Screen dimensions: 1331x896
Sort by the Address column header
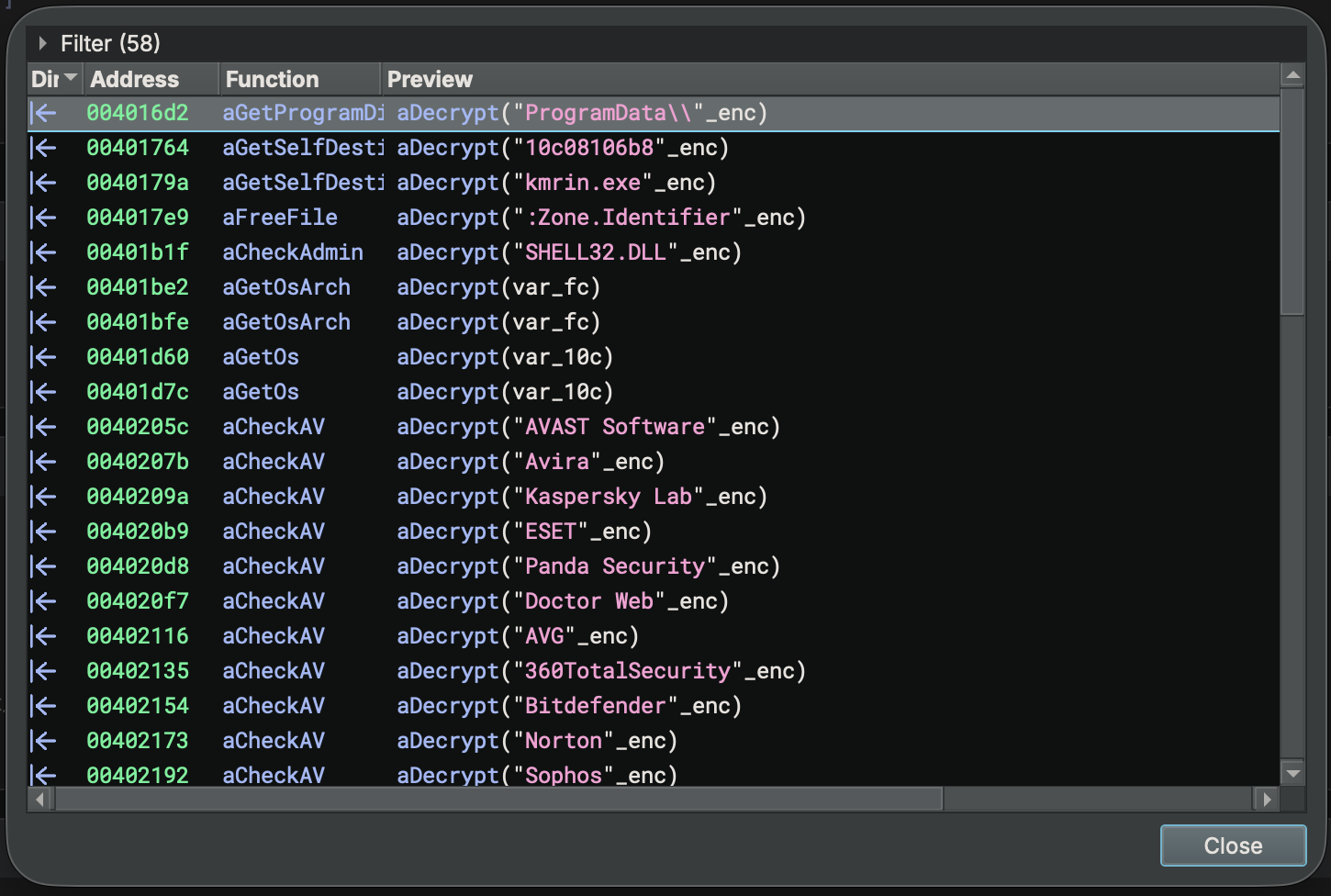pyautogui.click(x=135, y=80)
